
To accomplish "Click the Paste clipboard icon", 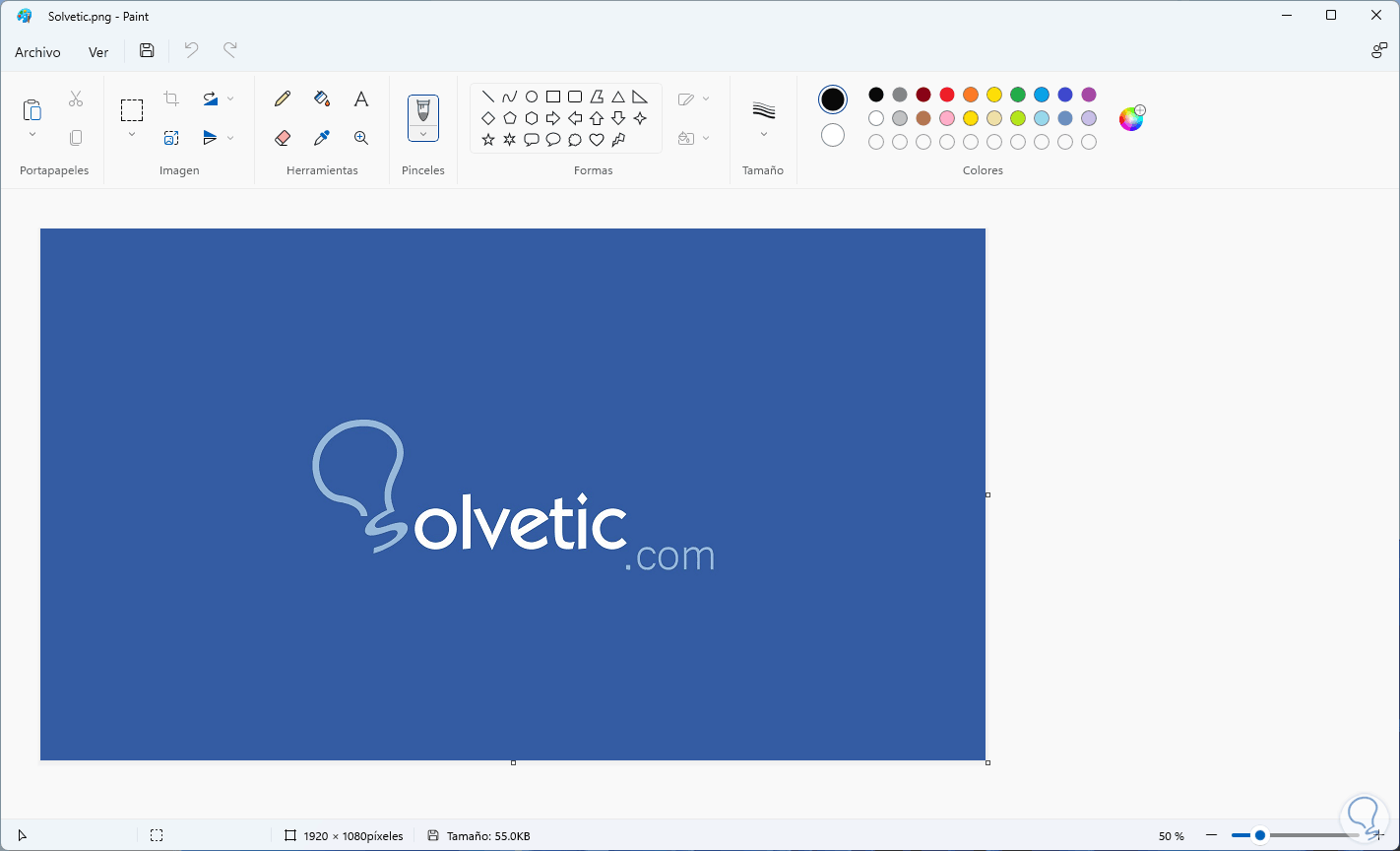I will [x=32, y=109].
